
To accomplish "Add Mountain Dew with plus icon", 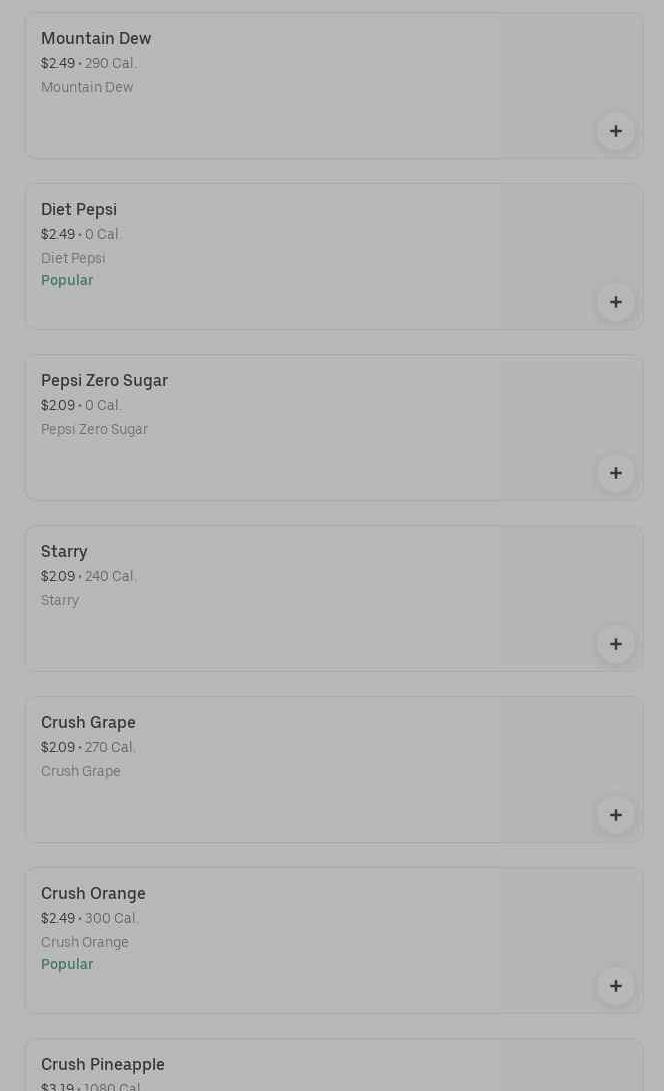I will [616, 131].
